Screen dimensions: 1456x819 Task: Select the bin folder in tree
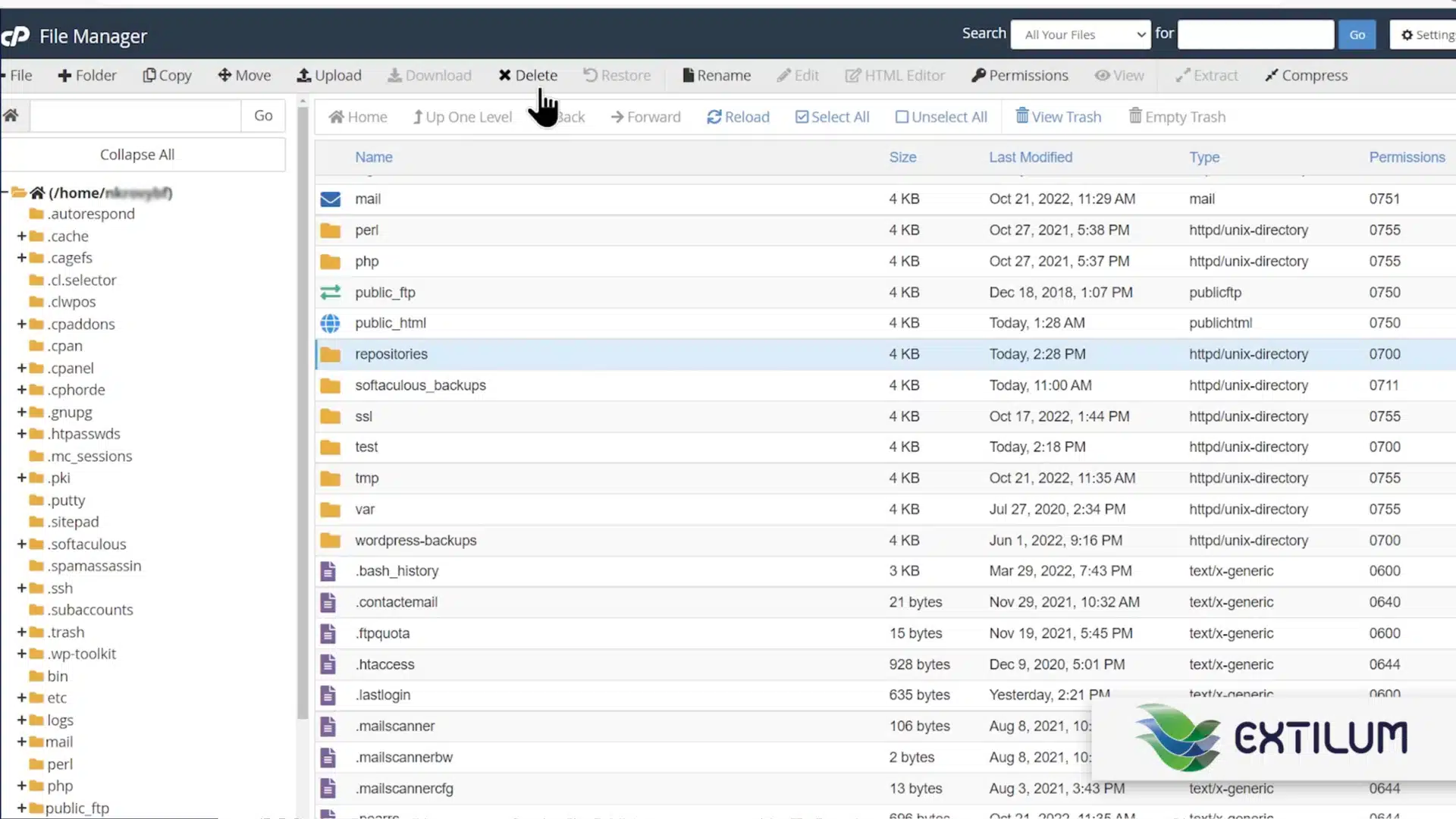pyautogui.click(x=58, y=676)
